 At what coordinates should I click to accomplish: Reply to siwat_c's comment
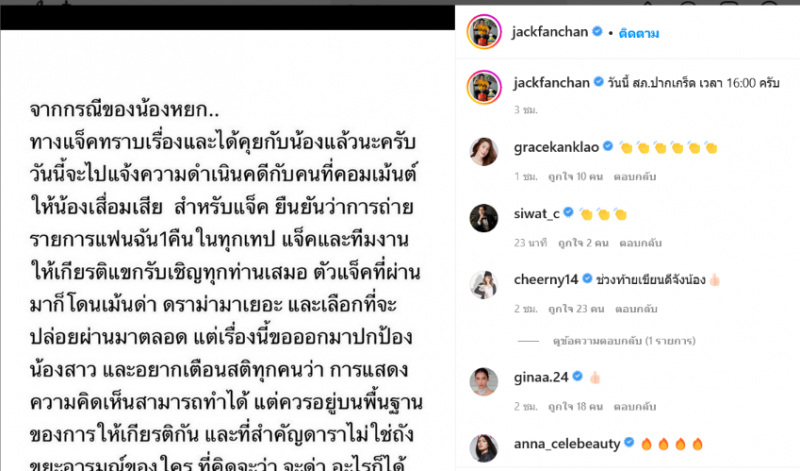click(640, 243)
